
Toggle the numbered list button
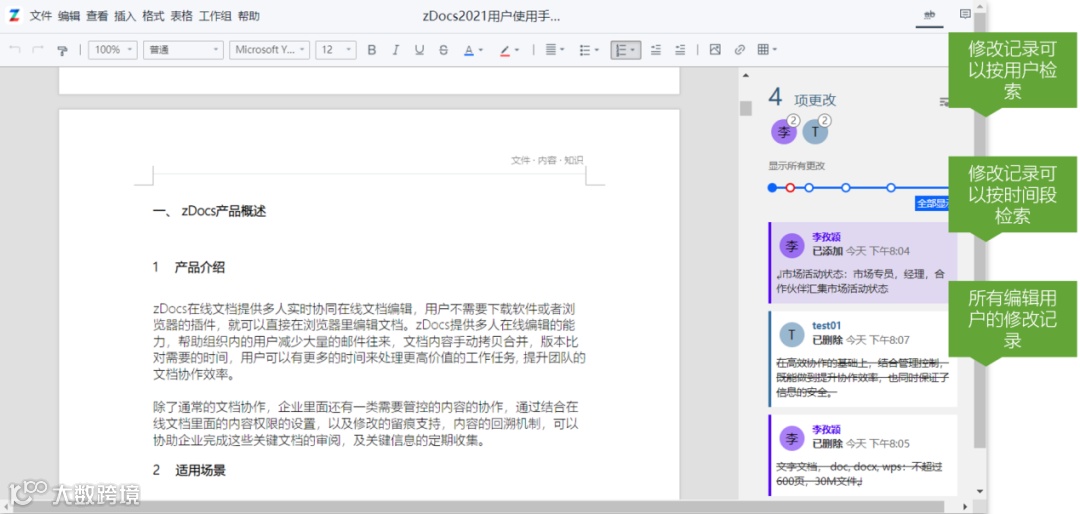[625, 50]
